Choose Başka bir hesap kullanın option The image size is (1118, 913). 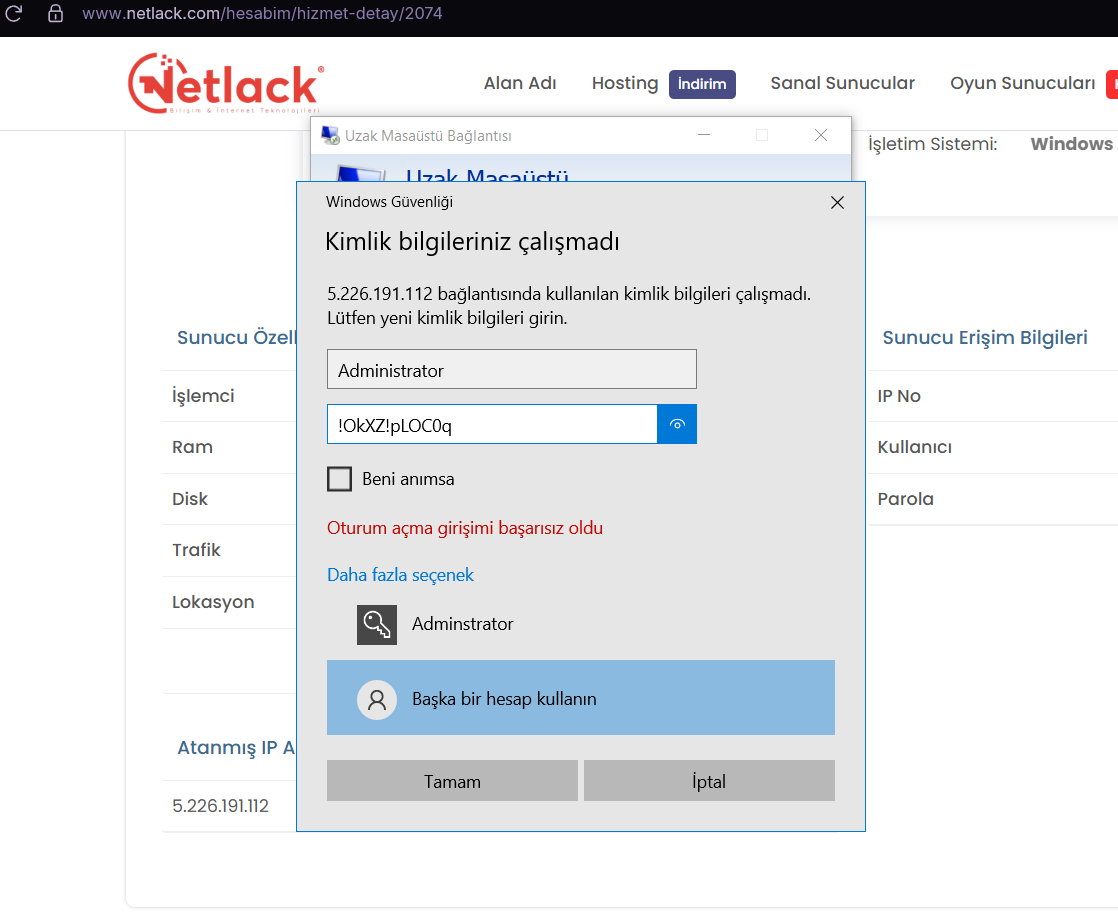click(580, 698)
